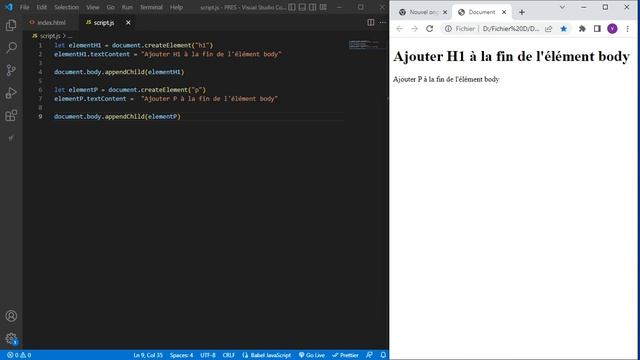Split the editor to the right
This screenshot has width=640, height=360.
(371, 22)
